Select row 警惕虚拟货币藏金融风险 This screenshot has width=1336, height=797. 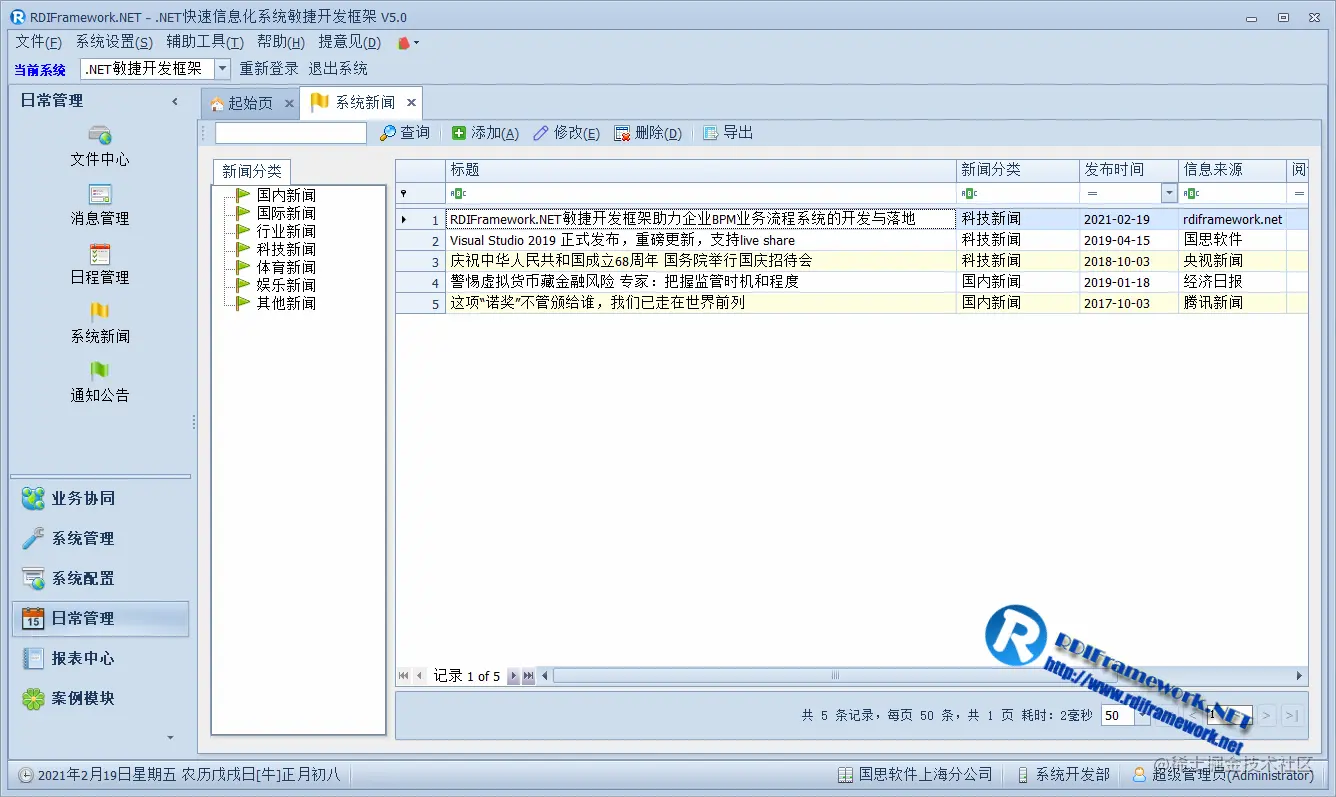(851, 282)
